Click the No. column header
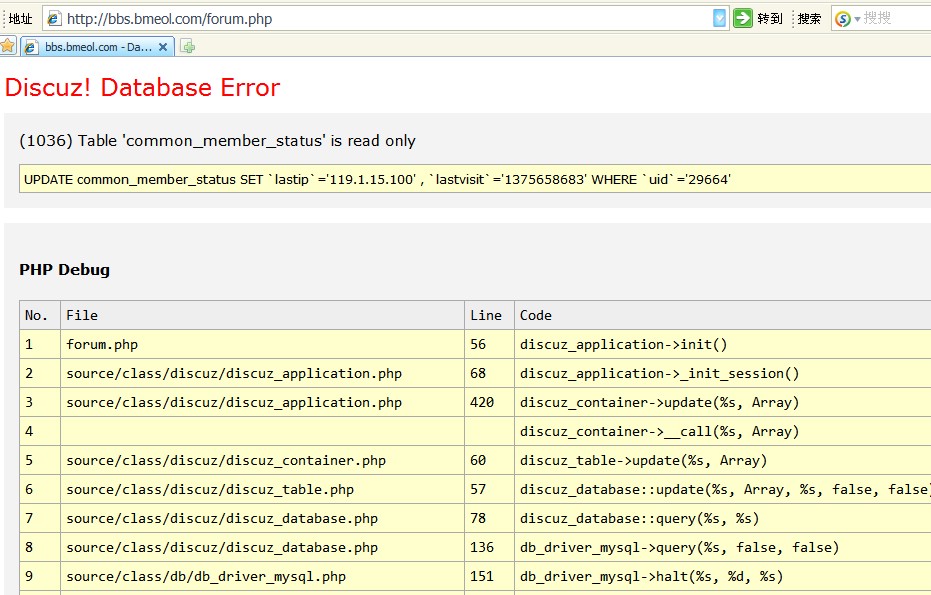 click(x=40, y=315)
